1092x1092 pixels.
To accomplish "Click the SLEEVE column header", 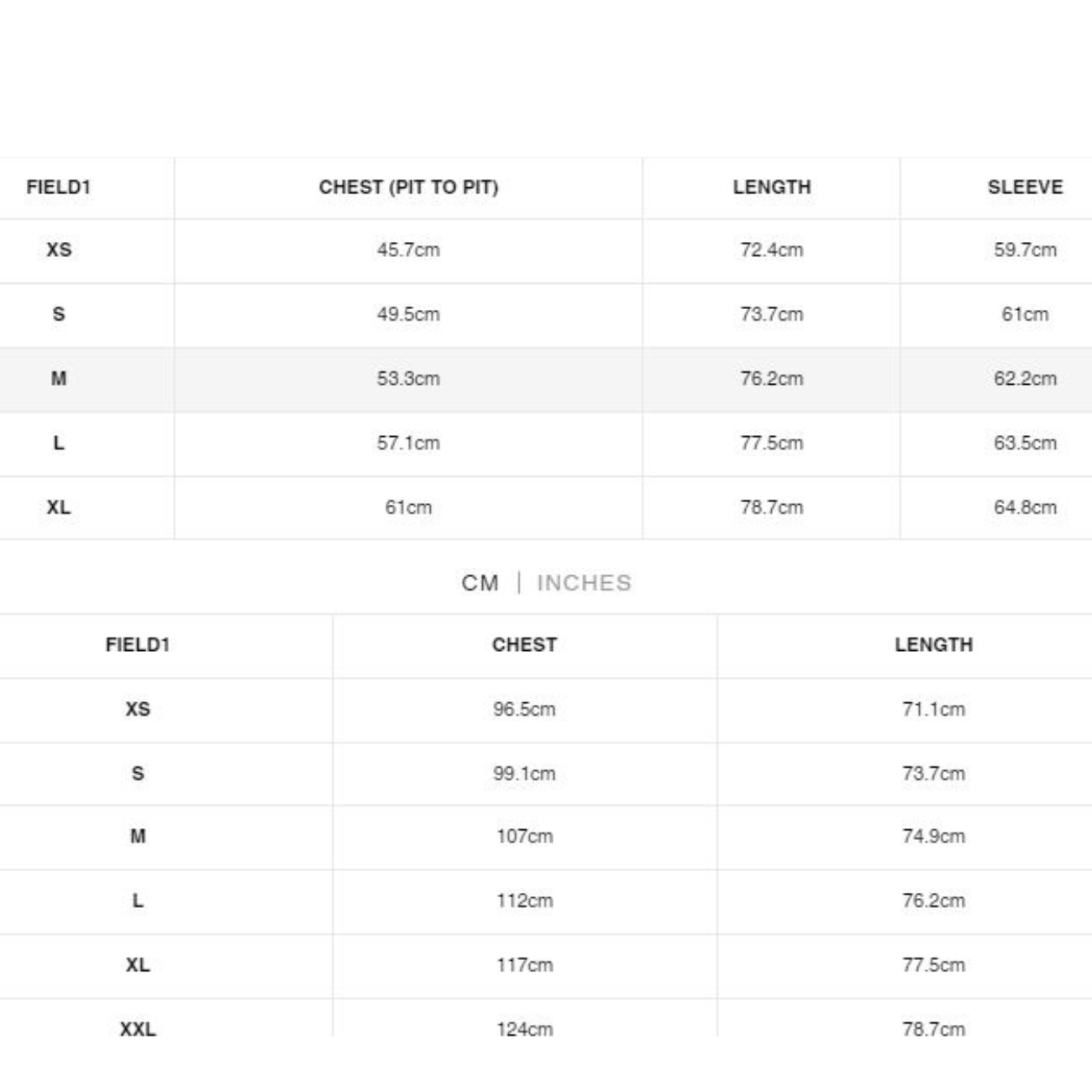I will tap(1025, 187).
